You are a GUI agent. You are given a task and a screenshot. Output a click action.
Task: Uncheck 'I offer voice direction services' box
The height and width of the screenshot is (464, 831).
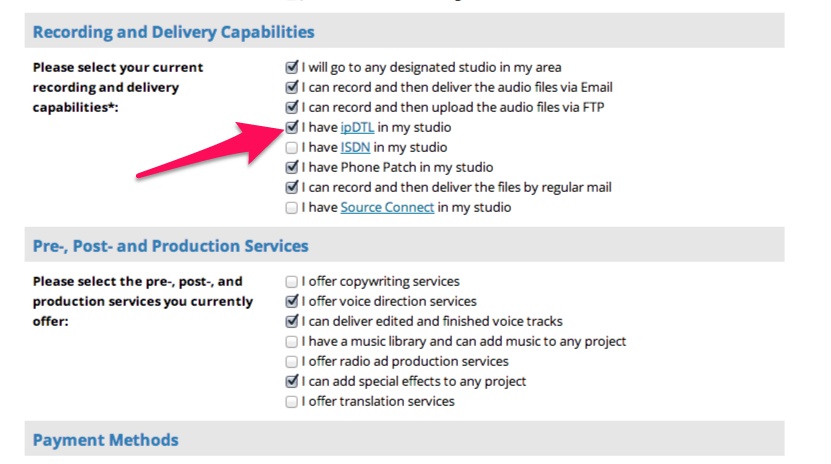click(291, 301)
